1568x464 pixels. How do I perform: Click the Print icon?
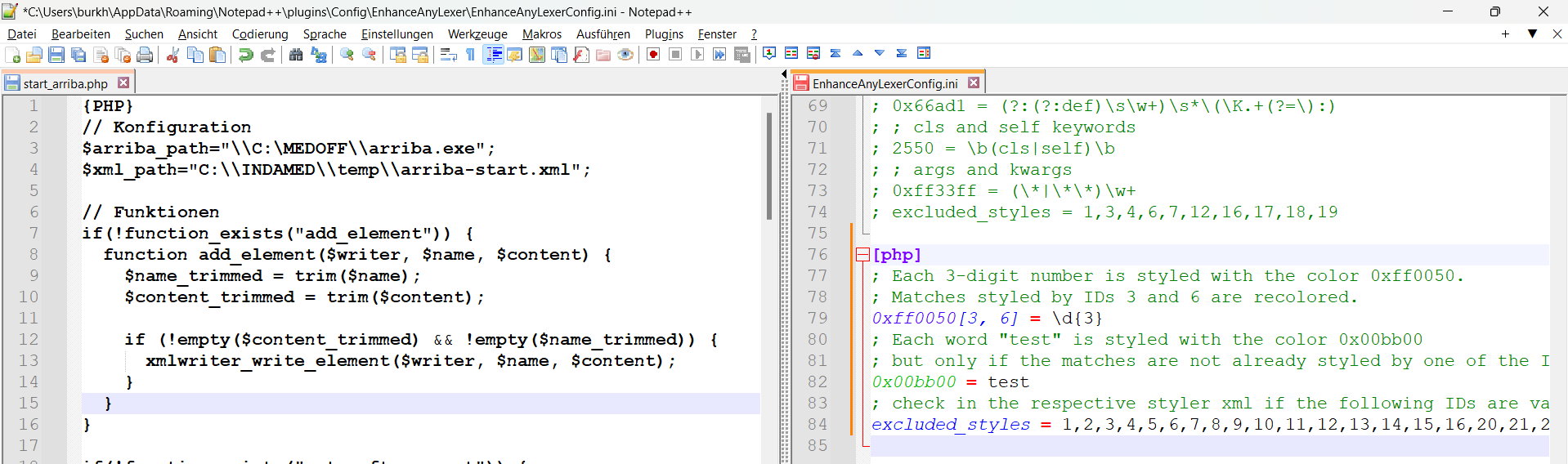coord(145,55)
